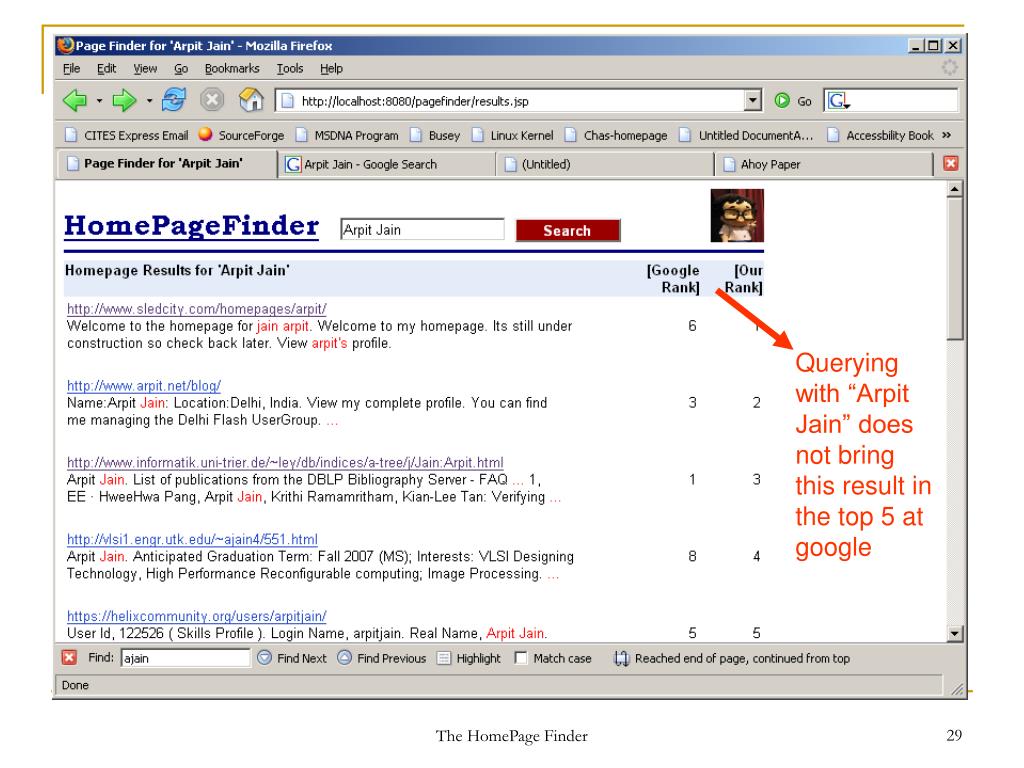Switch to the (Untitled) tab
The image size is (1024, 768).
605,164
